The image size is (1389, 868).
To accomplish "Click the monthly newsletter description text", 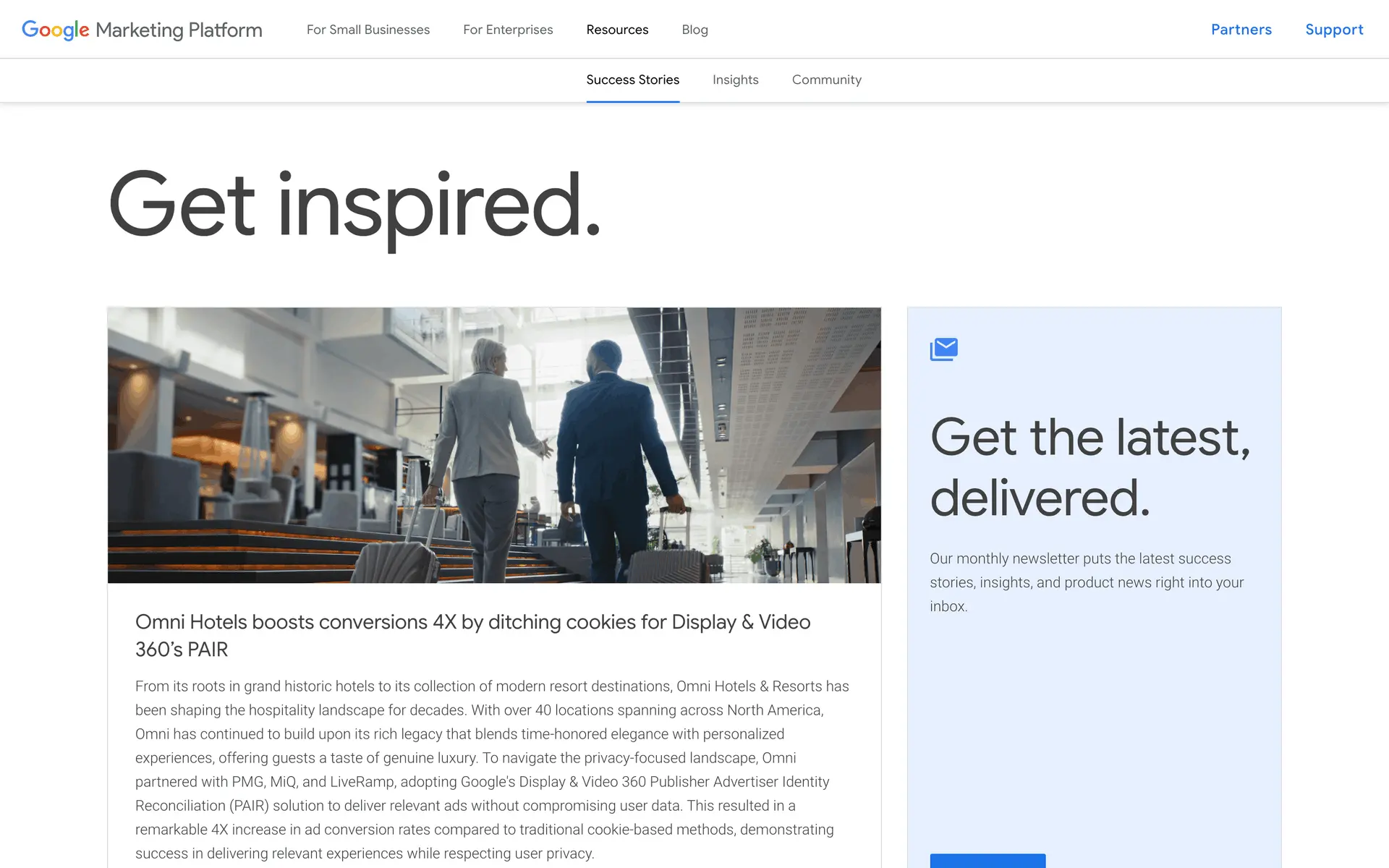I will click(1086, 582).
